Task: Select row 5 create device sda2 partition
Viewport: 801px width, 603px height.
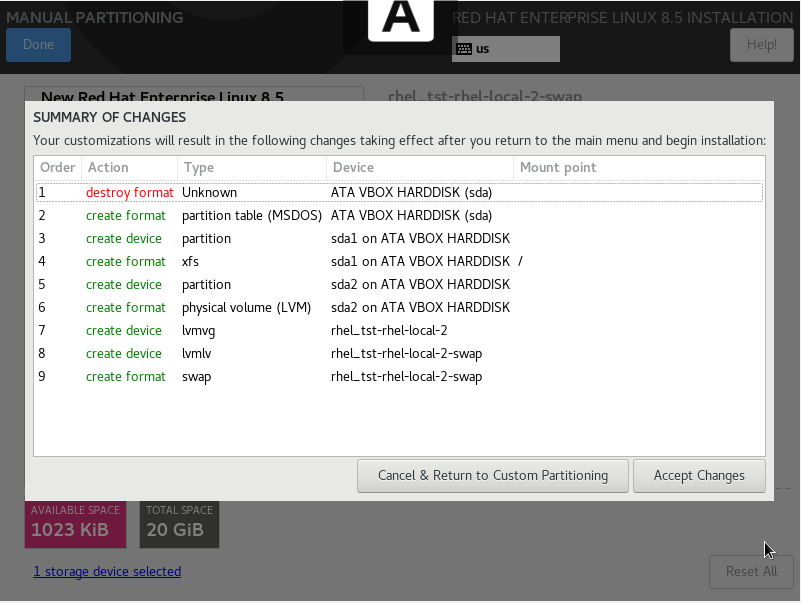Action: tap(399, 285)
